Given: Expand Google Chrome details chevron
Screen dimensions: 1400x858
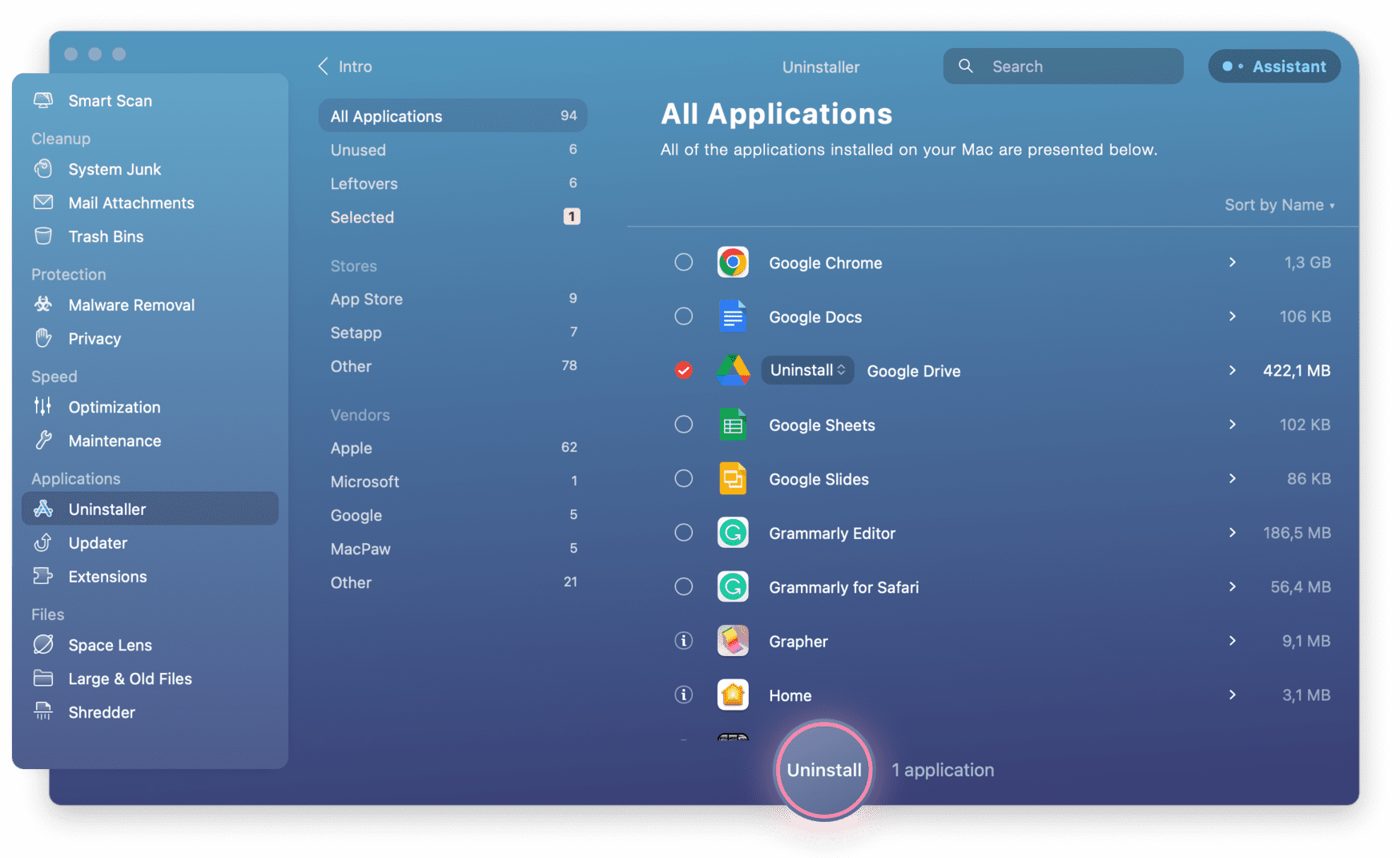Looking at the screenshot, I should [x=1232, y=262].
